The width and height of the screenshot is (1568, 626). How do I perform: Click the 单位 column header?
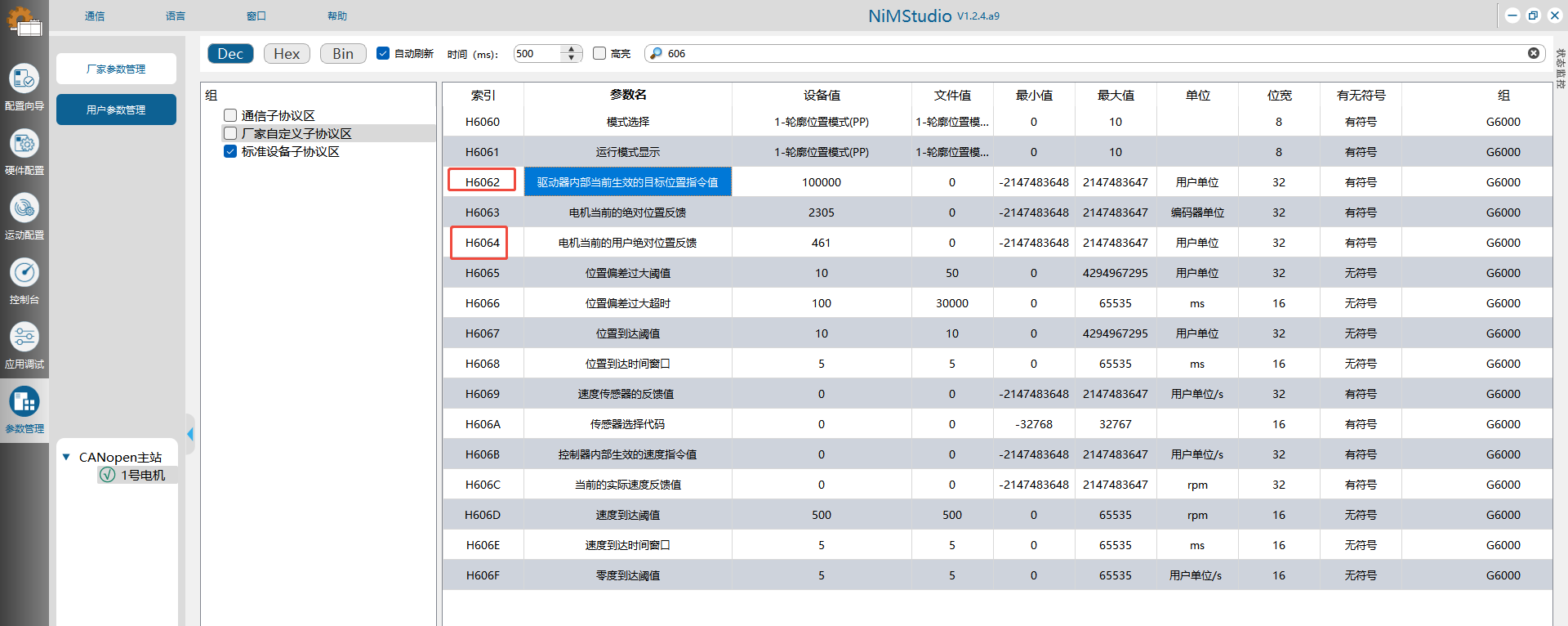point(1197,95)
